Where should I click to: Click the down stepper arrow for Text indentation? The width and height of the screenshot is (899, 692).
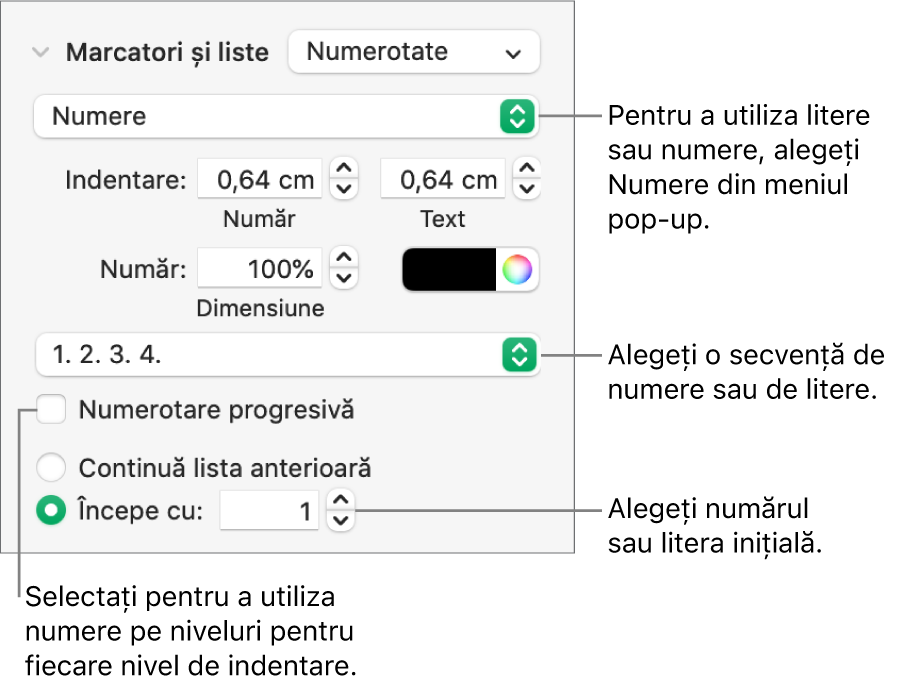[x=527, y=186]
